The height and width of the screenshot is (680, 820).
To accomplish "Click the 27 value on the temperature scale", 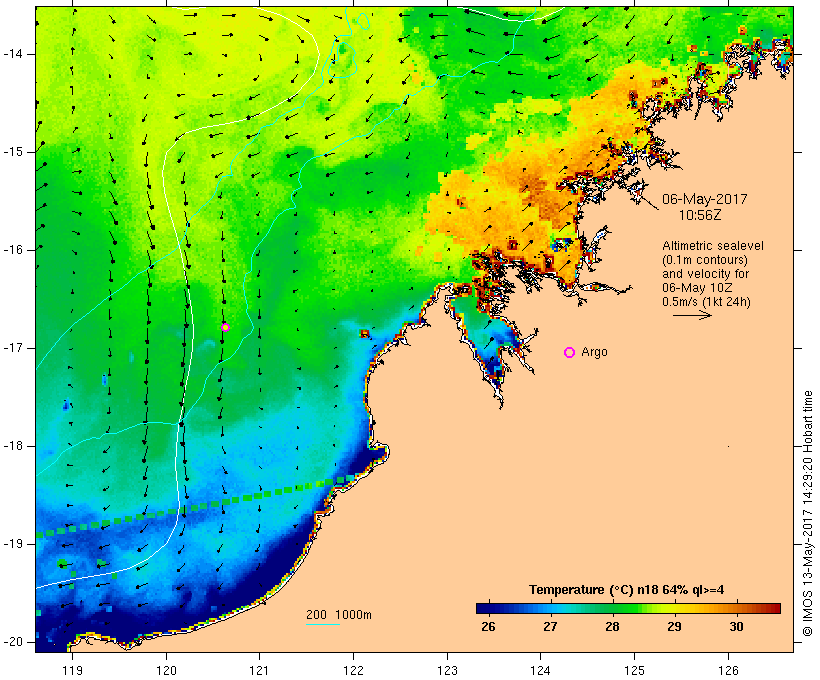I will tap(550, 627).
